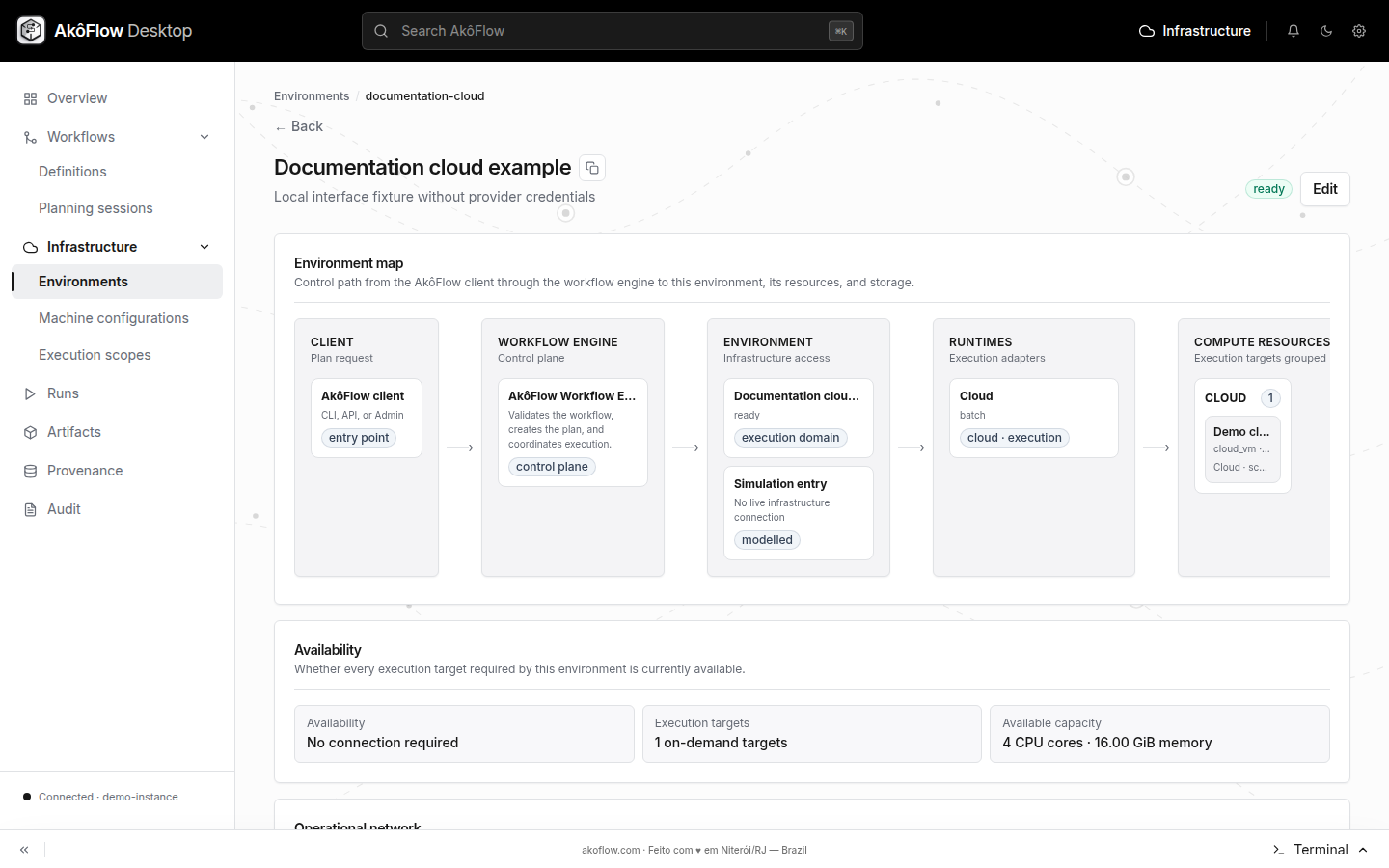Open the Demo cloud resource card
The height and width of the screenshot is (868, 1389).
1242,449
